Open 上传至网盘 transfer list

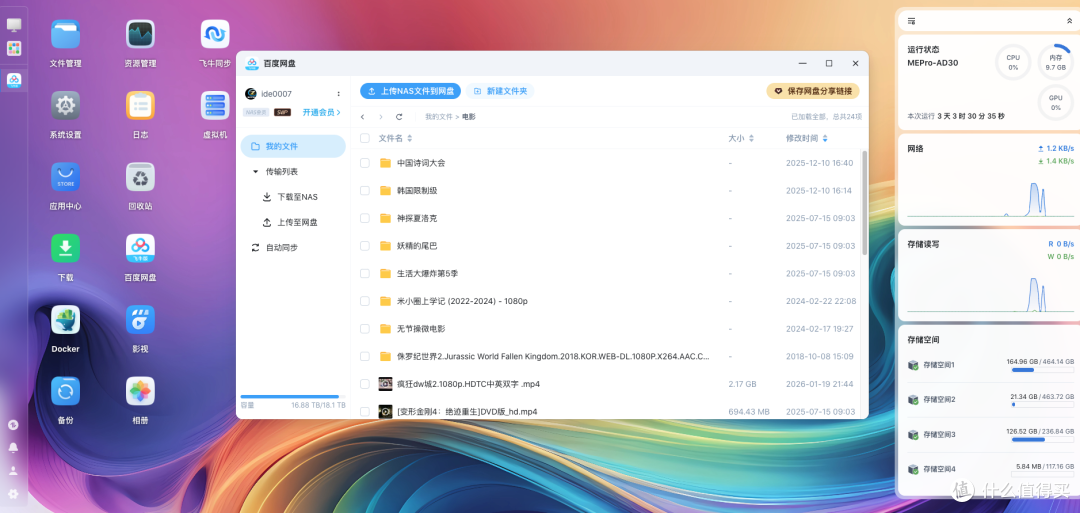(293, 222)
